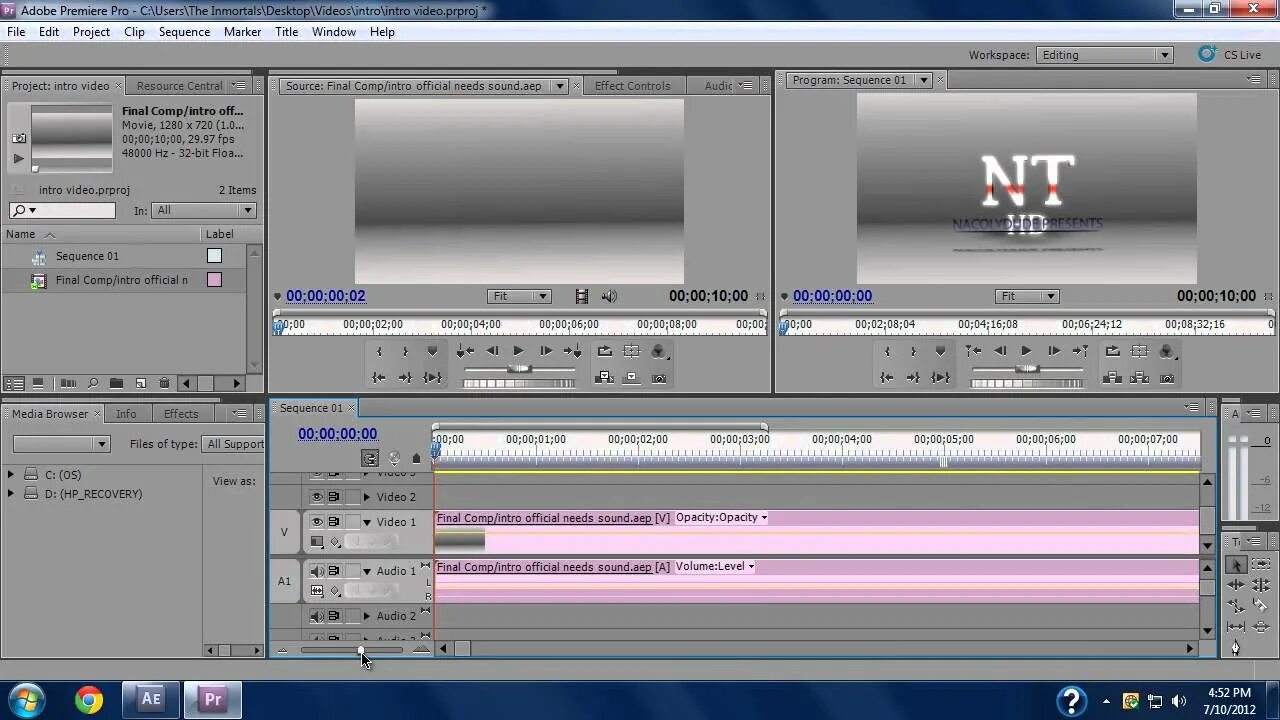This screenshot has width=1280, height=720.
Task: Switch to Resource Central tab
Action: tap(179, 86)
